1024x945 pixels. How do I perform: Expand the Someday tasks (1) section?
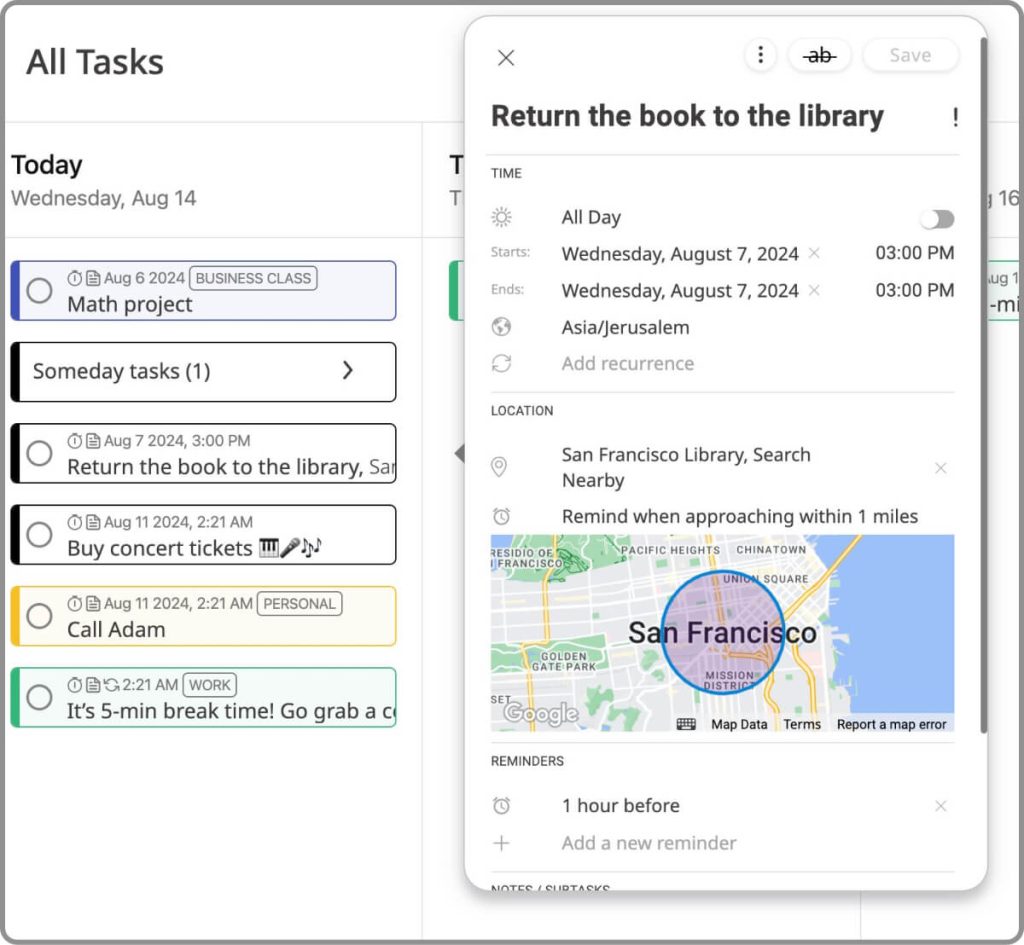204,372
